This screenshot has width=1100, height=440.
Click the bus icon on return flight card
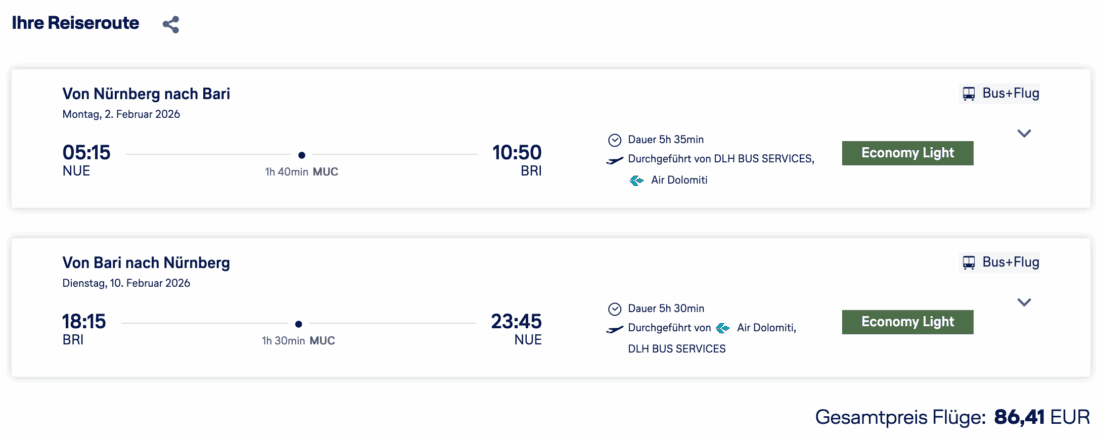coord(969,263)
